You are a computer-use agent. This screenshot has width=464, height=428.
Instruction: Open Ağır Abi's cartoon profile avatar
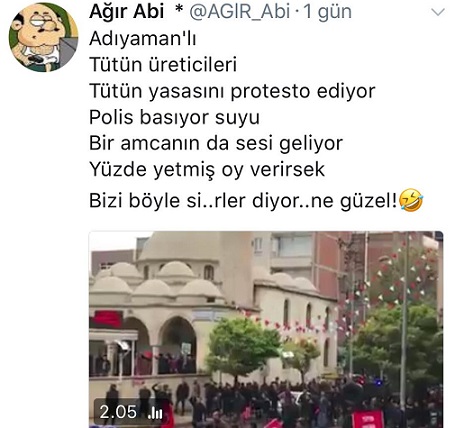tap(43, 37)
